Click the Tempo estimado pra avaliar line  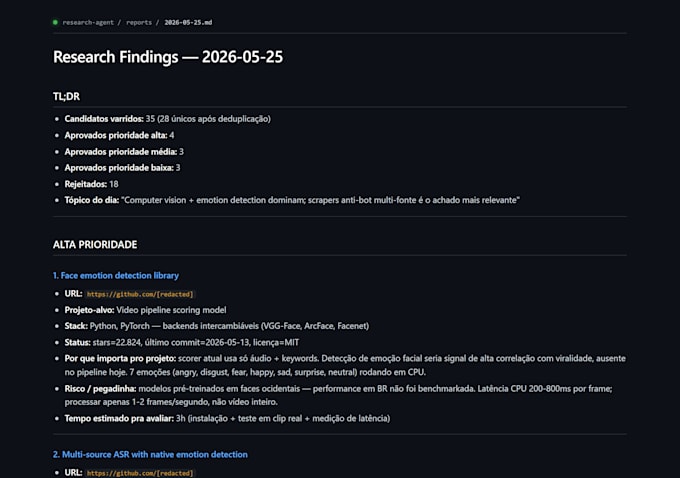coord(227,419)
